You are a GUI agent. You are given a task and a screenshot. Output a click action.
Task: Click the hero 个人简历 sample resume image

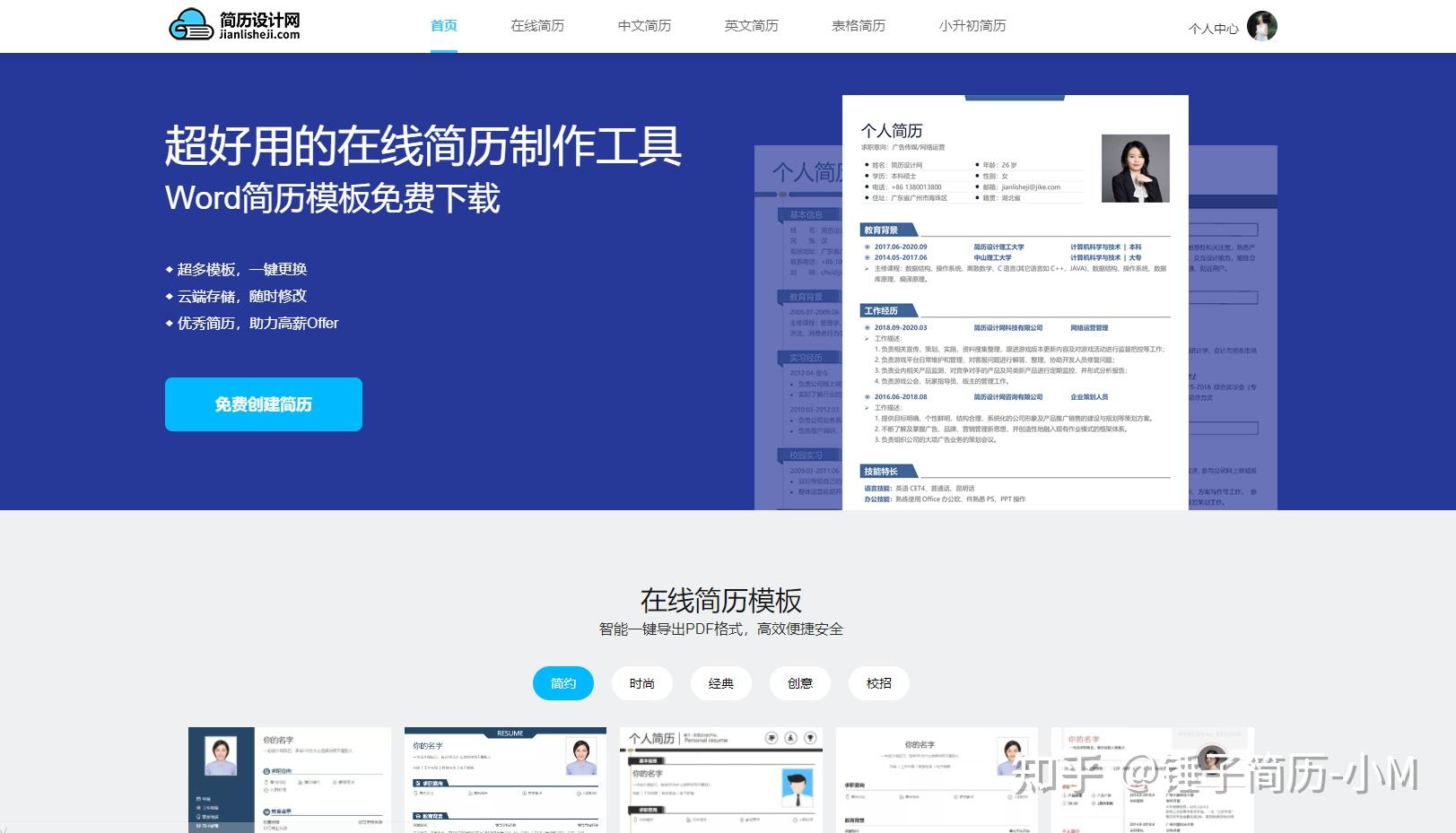[1016, 303]
